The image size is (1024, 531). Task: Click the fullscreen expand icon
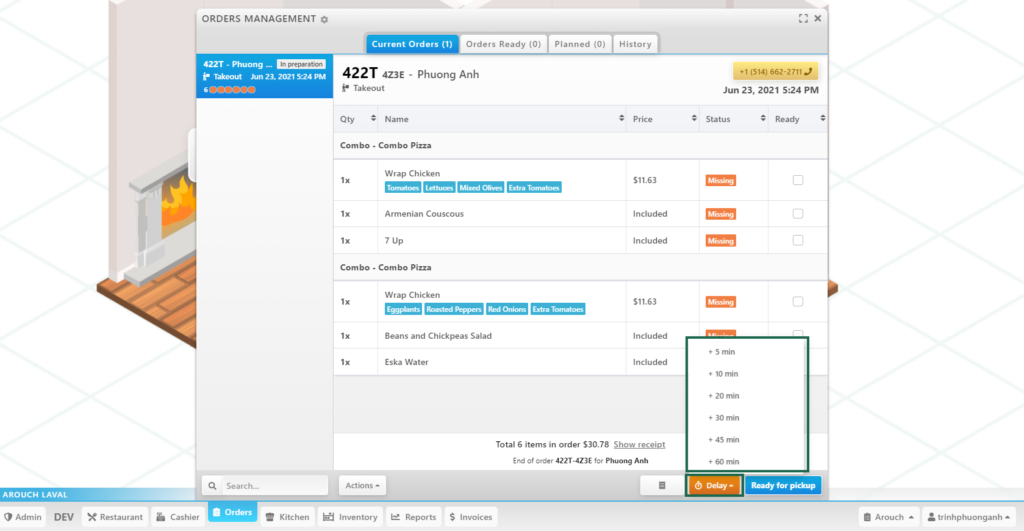[x=803, y=18]
